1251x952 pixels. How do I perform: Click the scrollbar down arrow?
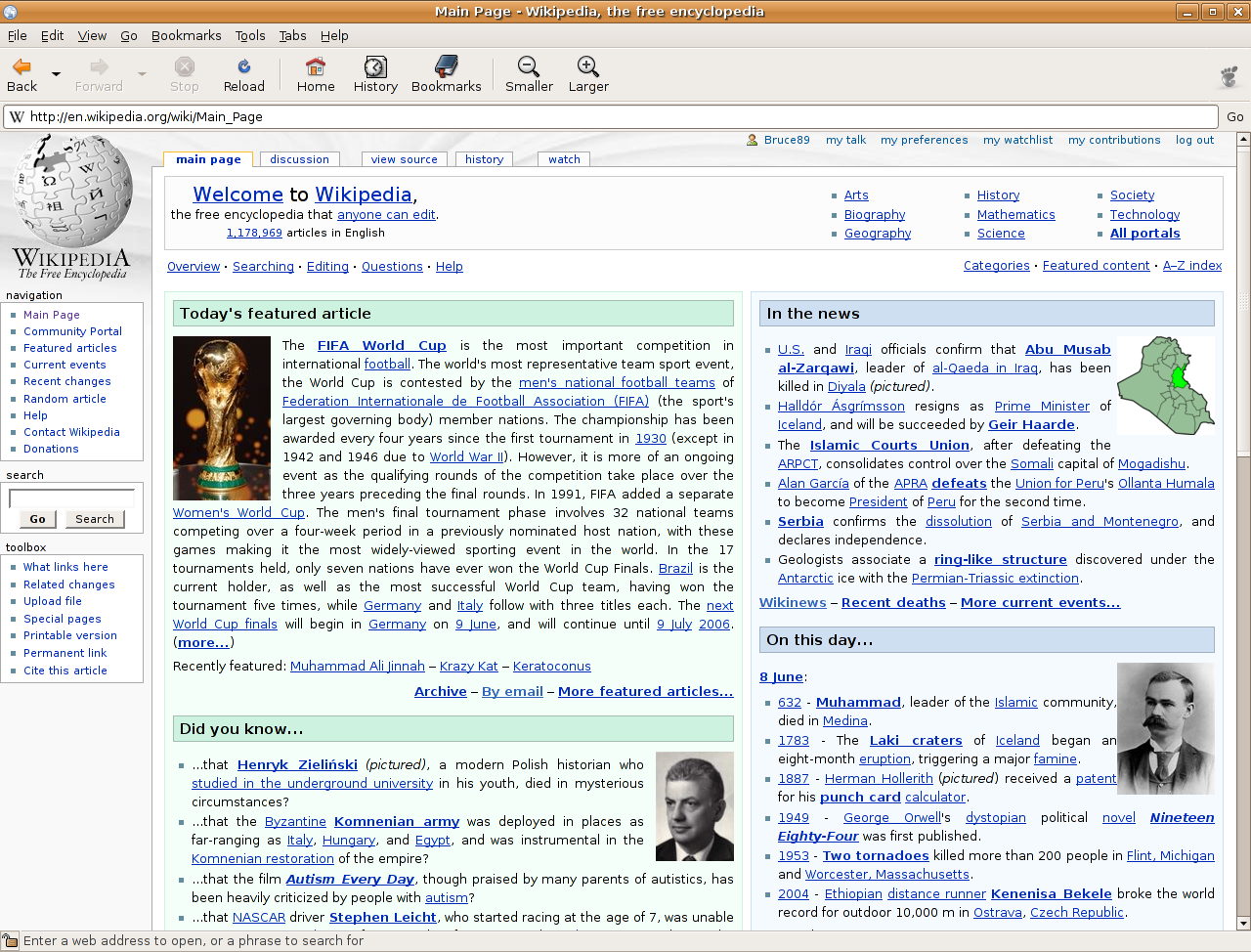point(1243,923)
